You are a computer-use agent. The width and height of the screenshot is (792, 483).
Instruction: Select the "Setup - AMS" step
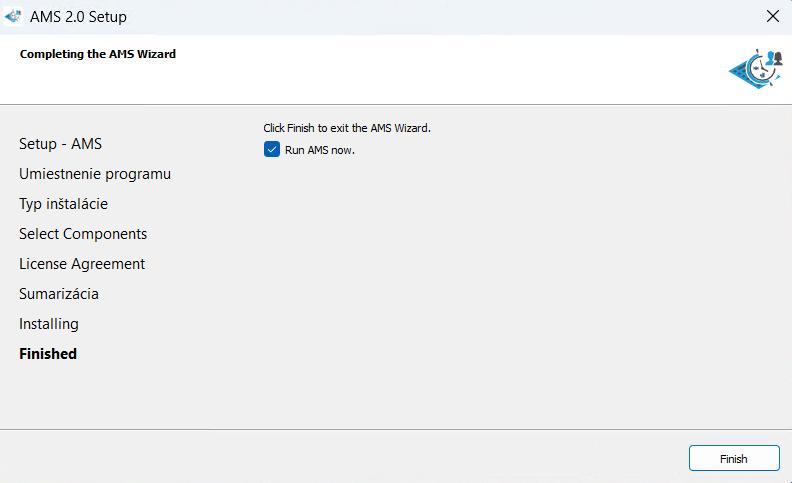point(60,144)
